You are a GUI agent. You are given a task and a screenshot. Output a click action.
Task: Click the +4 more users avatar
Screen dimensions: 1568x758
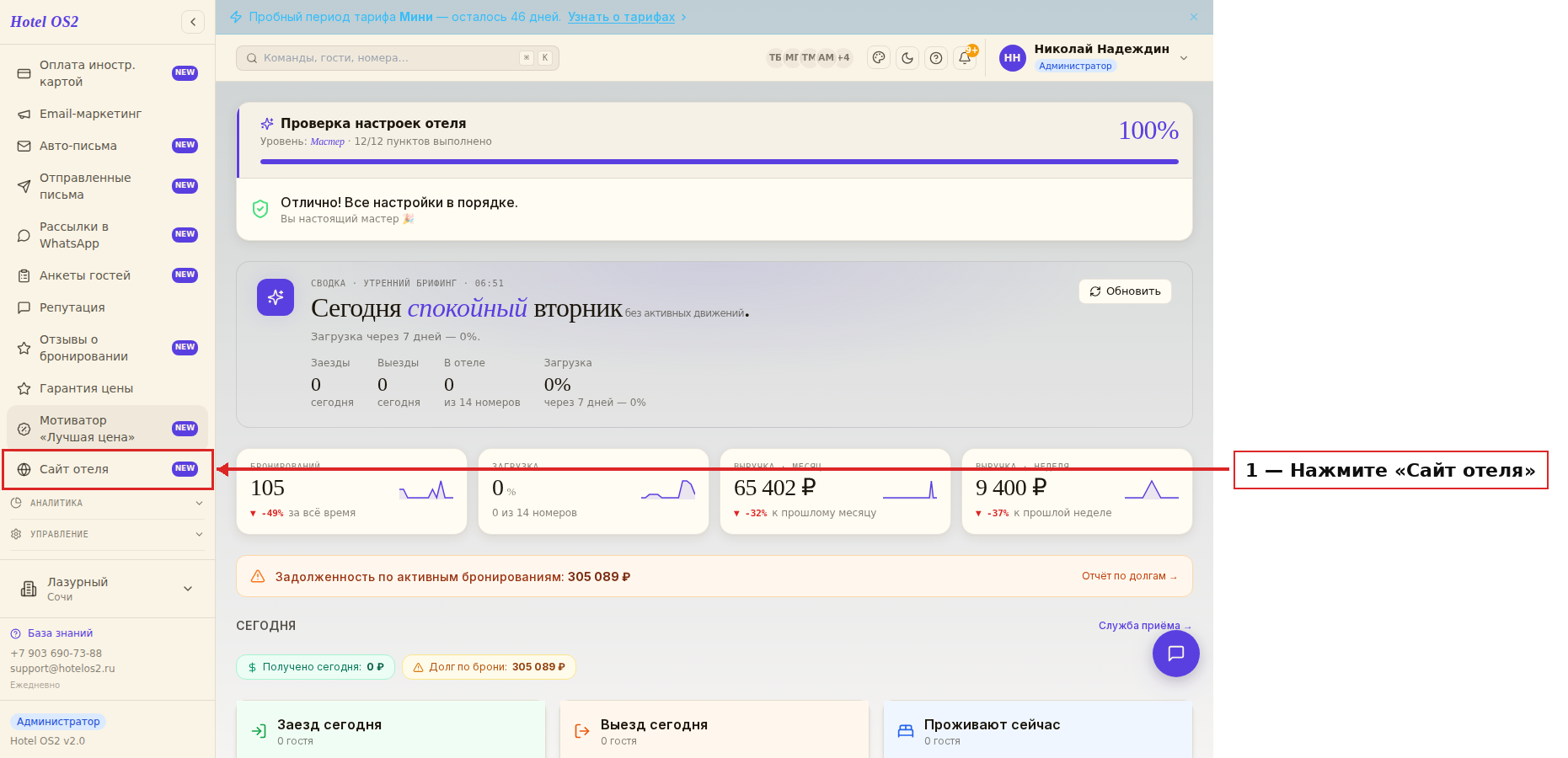click(x=843, y=57)
